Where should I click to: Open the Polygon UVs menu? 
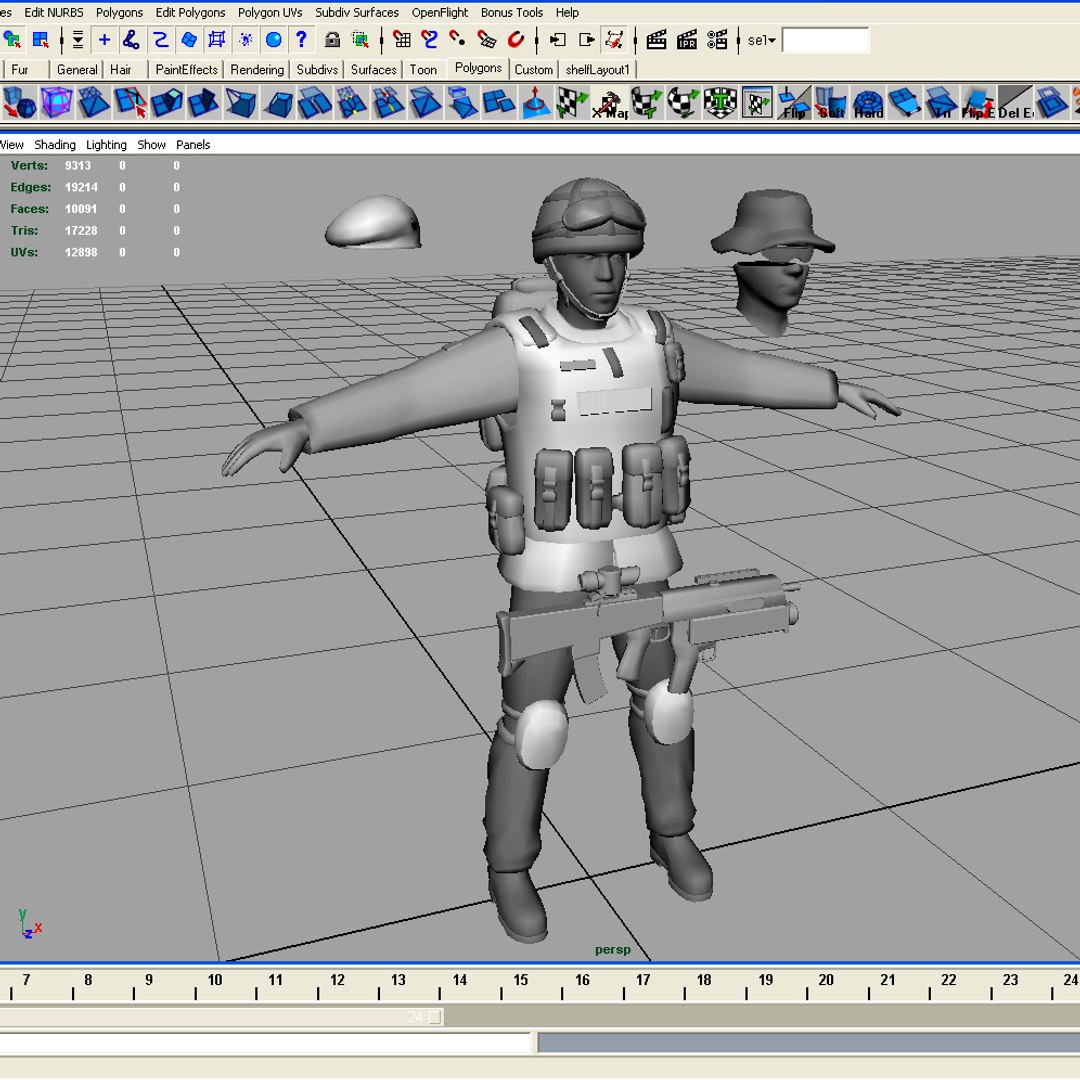[x=270, y=12]
